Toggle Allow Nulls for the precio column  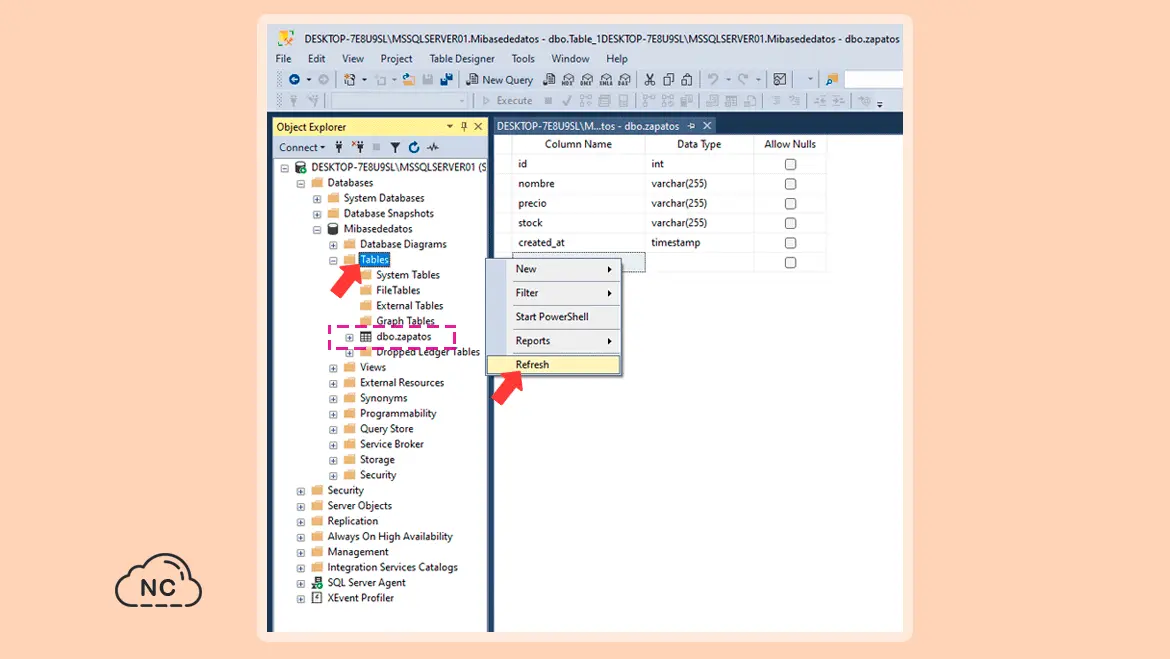click(x=790, y=204)
